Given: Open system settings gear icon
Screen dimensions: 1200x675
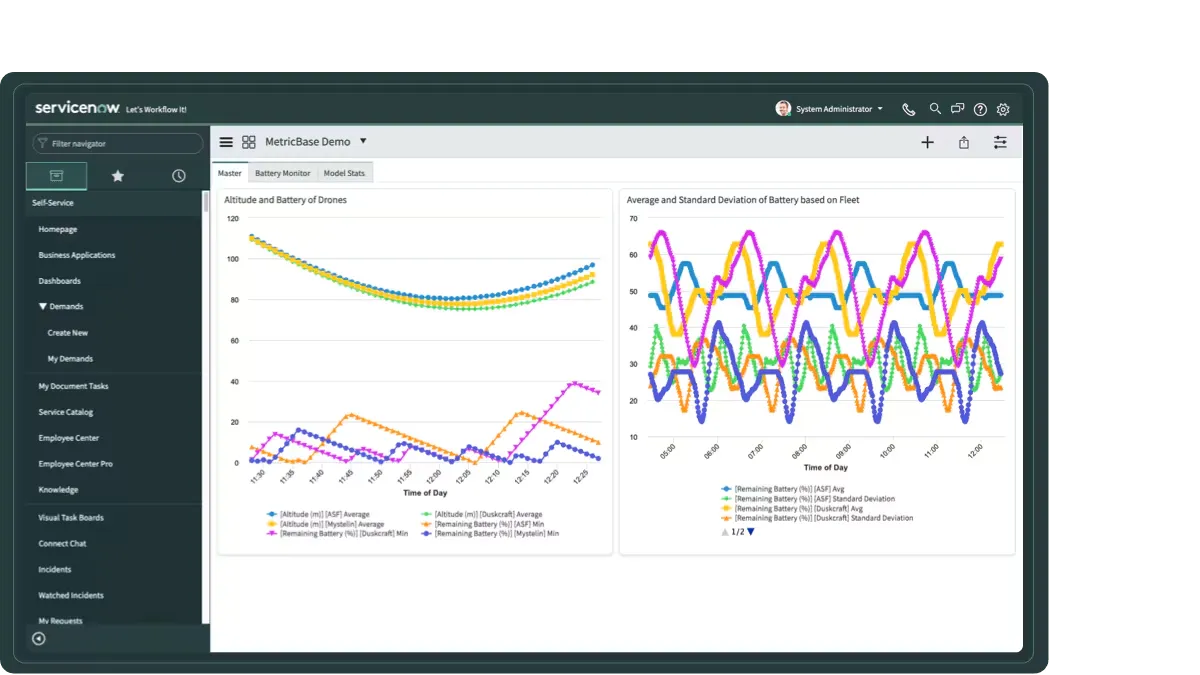Looking at the screenshot, I should click(1003, 109).
